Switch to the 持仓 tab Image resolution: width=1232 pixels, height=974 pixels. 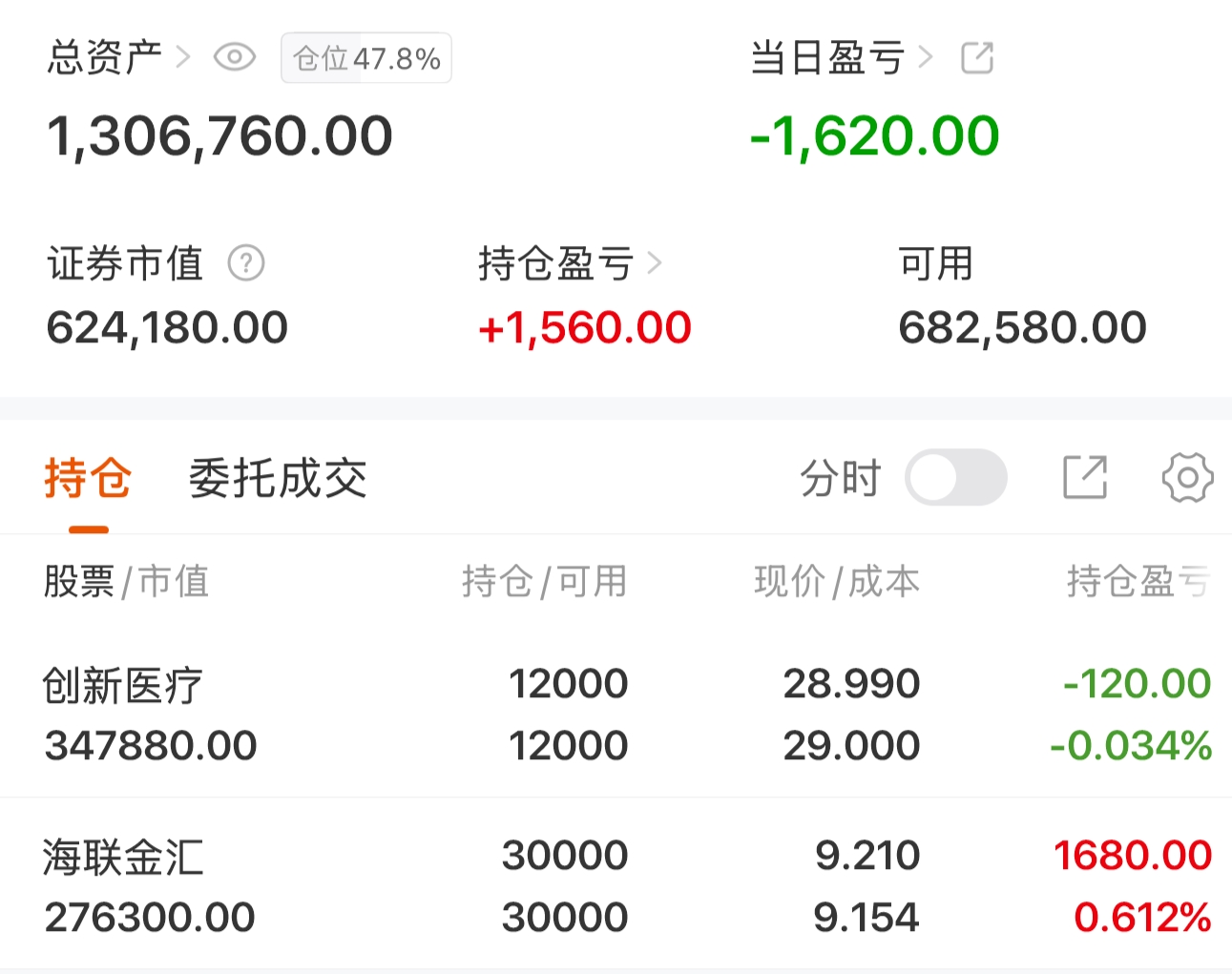tap(88, 479)
